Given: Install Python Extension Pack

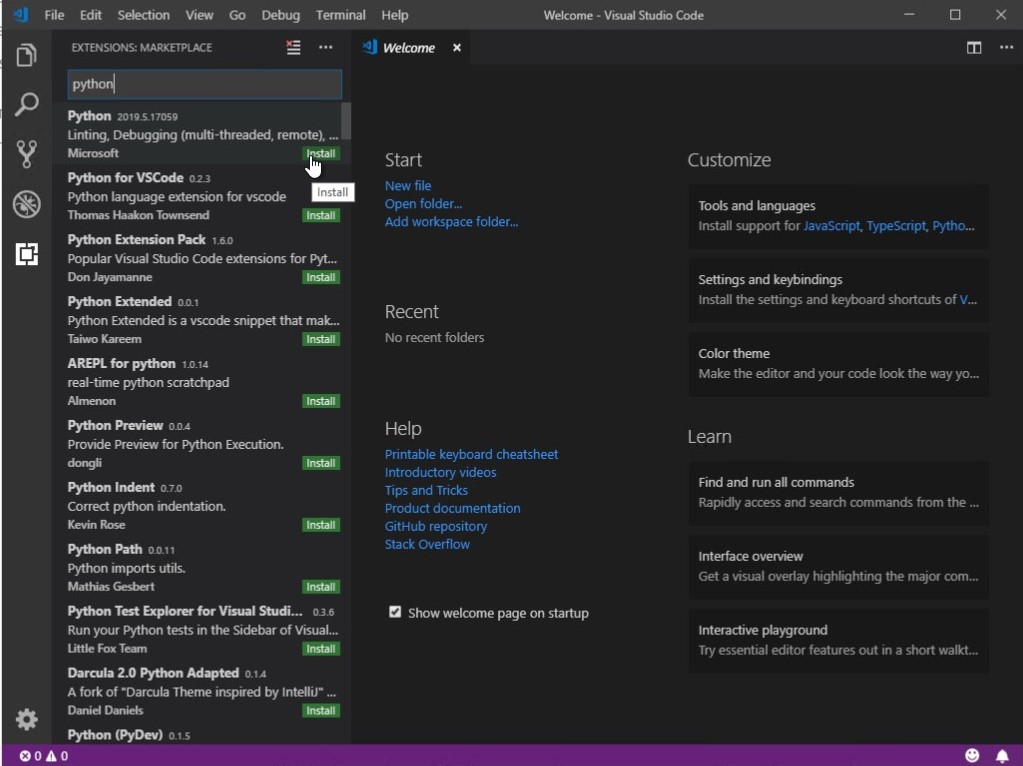Looking at the screenshot, I should pyautogui.click(x=321, y=277).
